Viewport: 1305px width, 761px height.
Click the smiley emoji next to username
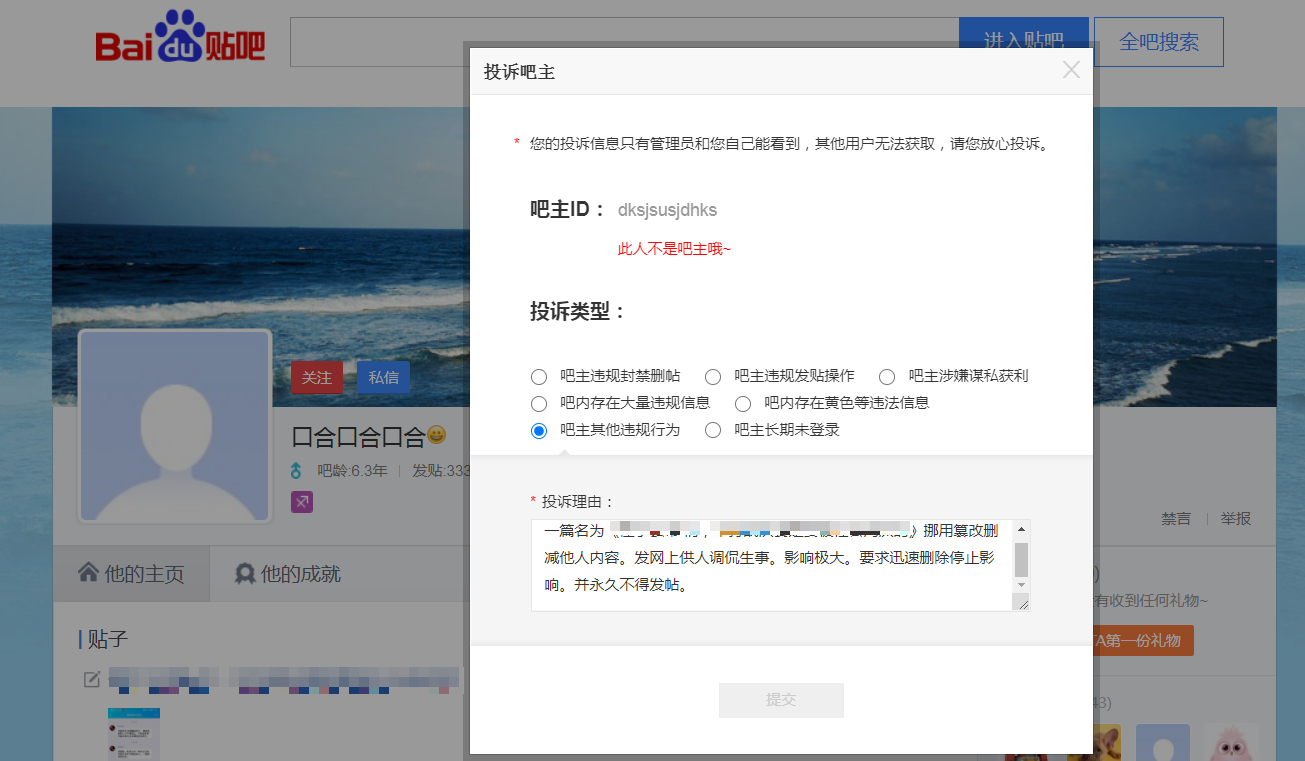tap(436, 435)
